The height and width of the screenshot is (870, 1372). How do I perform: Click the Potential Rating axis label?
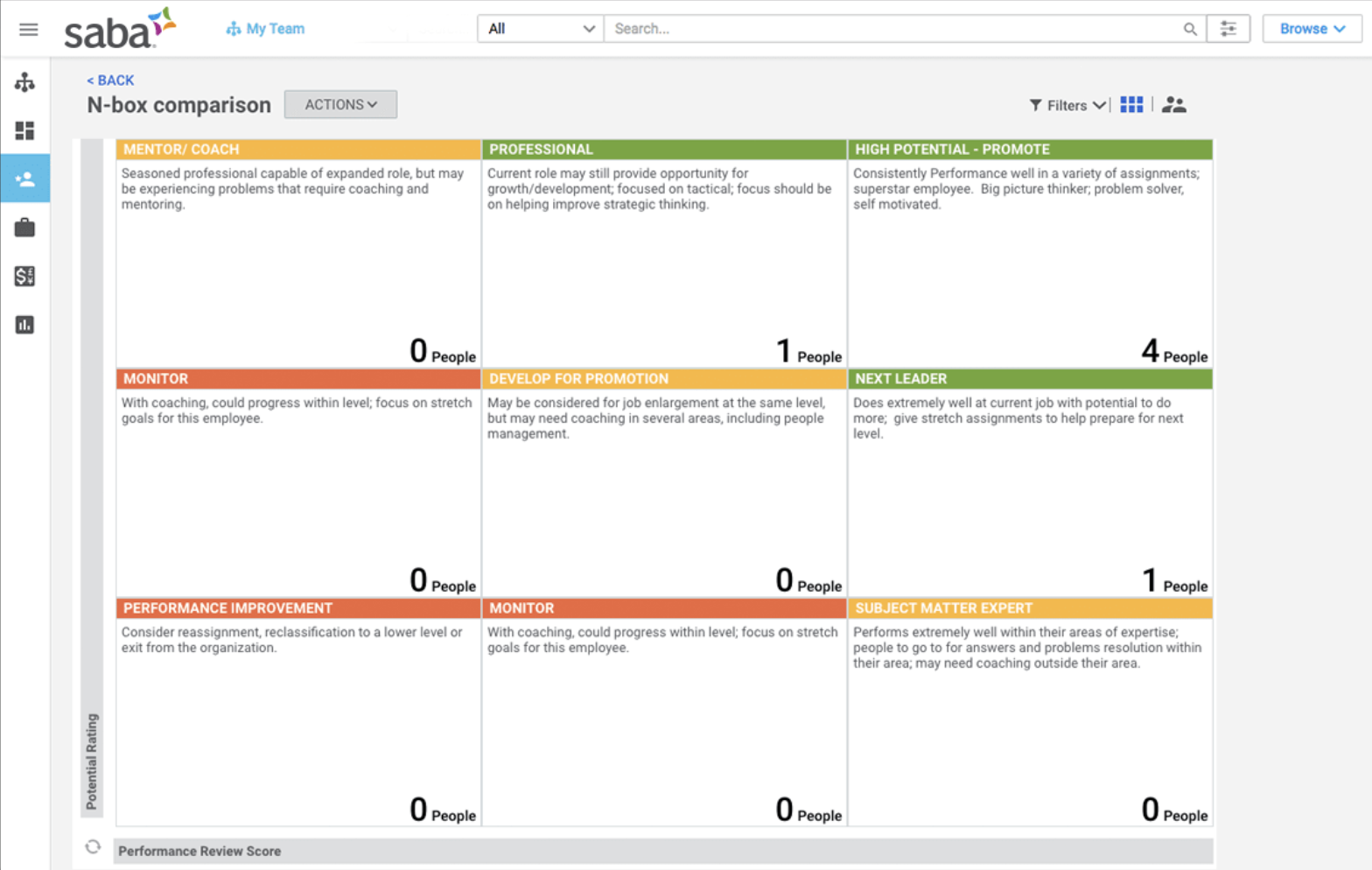point(92,761)
